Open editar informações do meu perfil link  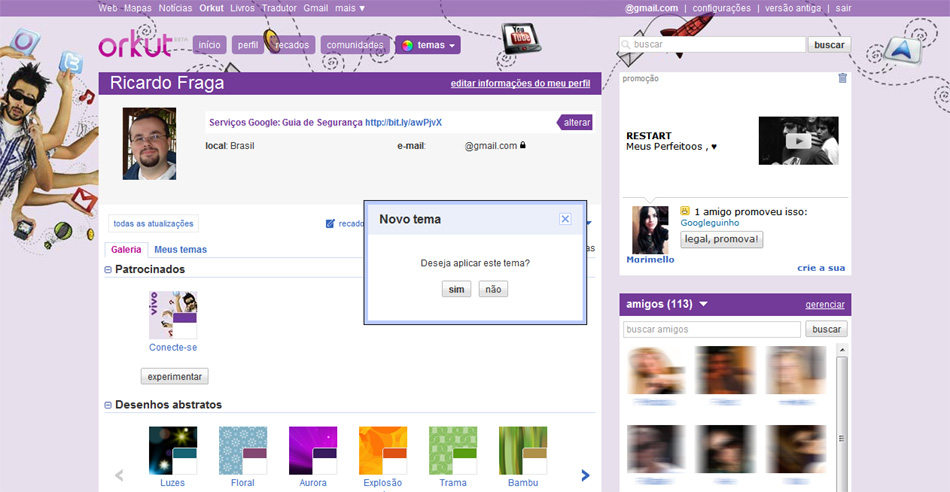point(521,83)
